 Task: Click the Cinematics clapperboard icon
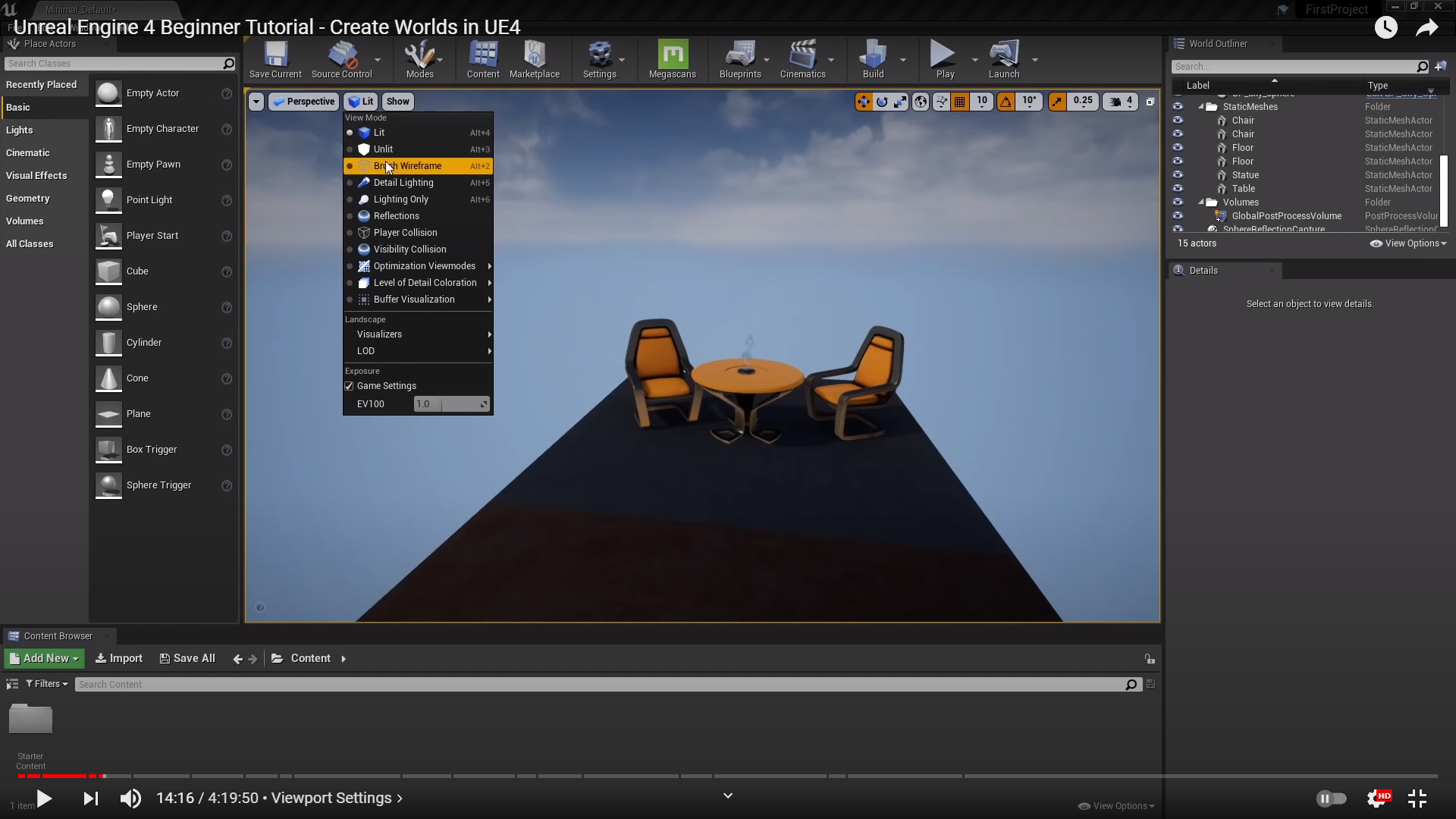pos(802,55)
